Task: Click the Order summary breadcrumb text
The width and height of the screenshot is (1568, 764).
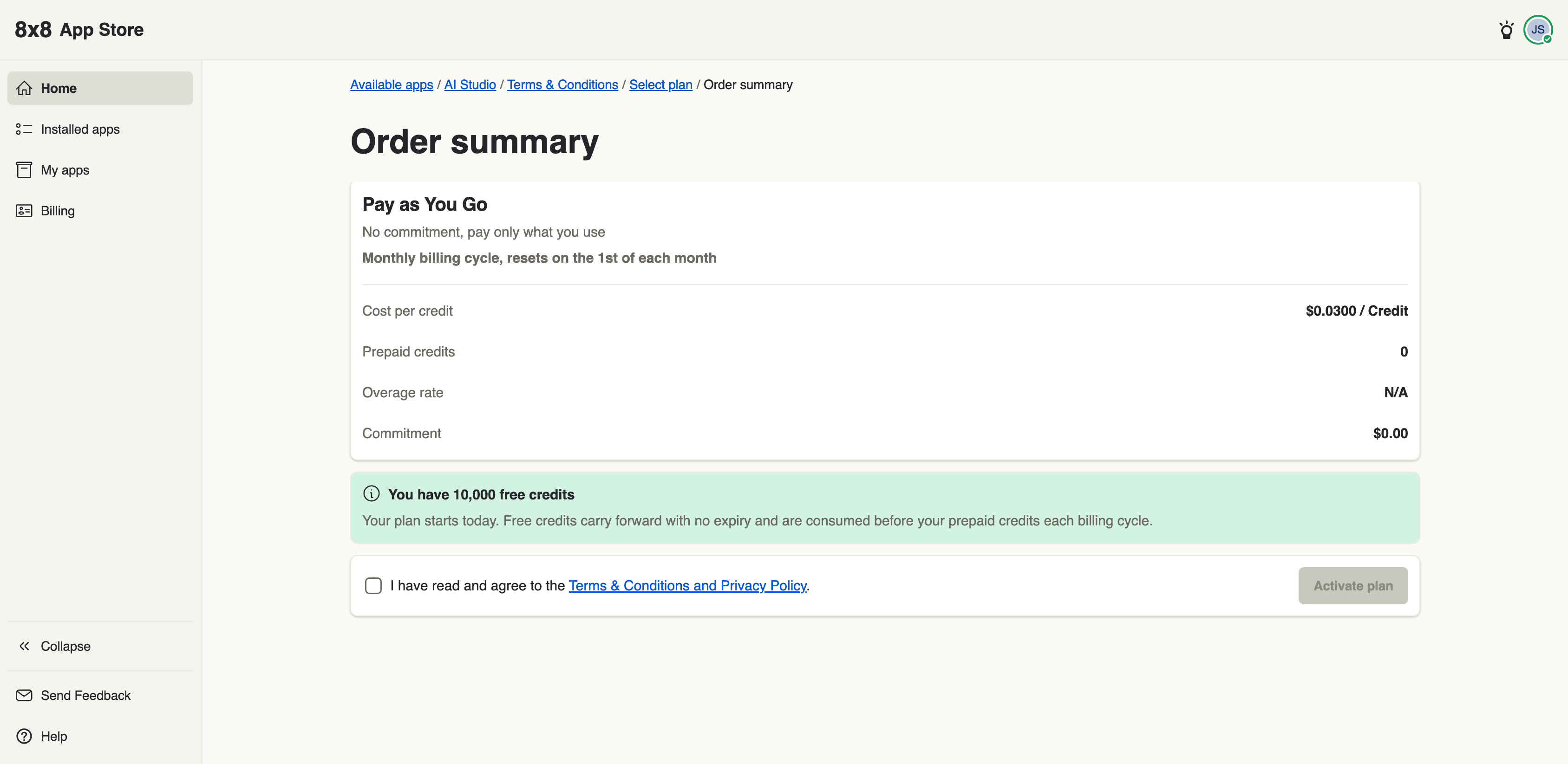Action: tap(748, 84)
